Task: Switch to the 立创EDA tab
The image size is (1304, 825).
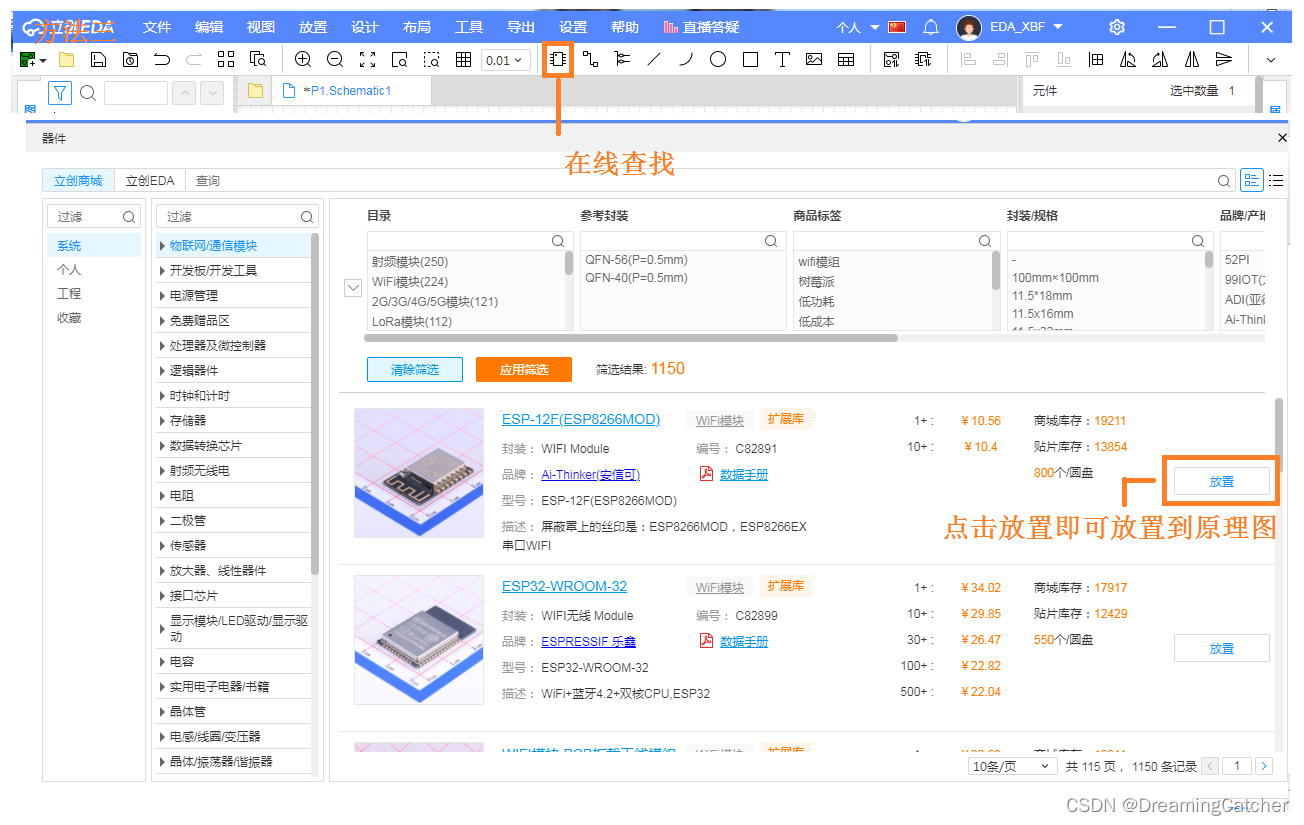Action: point(150,181)
